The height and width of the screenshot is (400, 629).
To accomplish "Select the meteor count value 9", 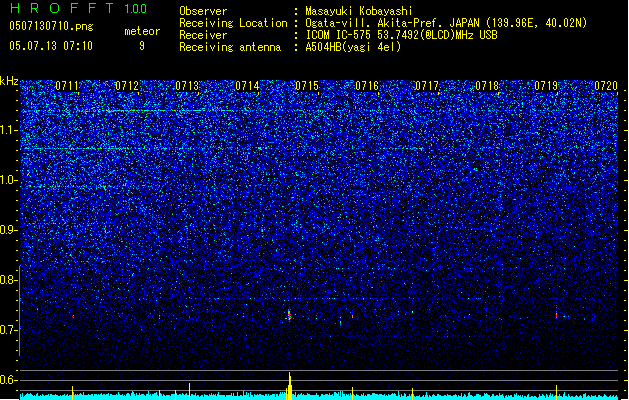I will [142, 46].
